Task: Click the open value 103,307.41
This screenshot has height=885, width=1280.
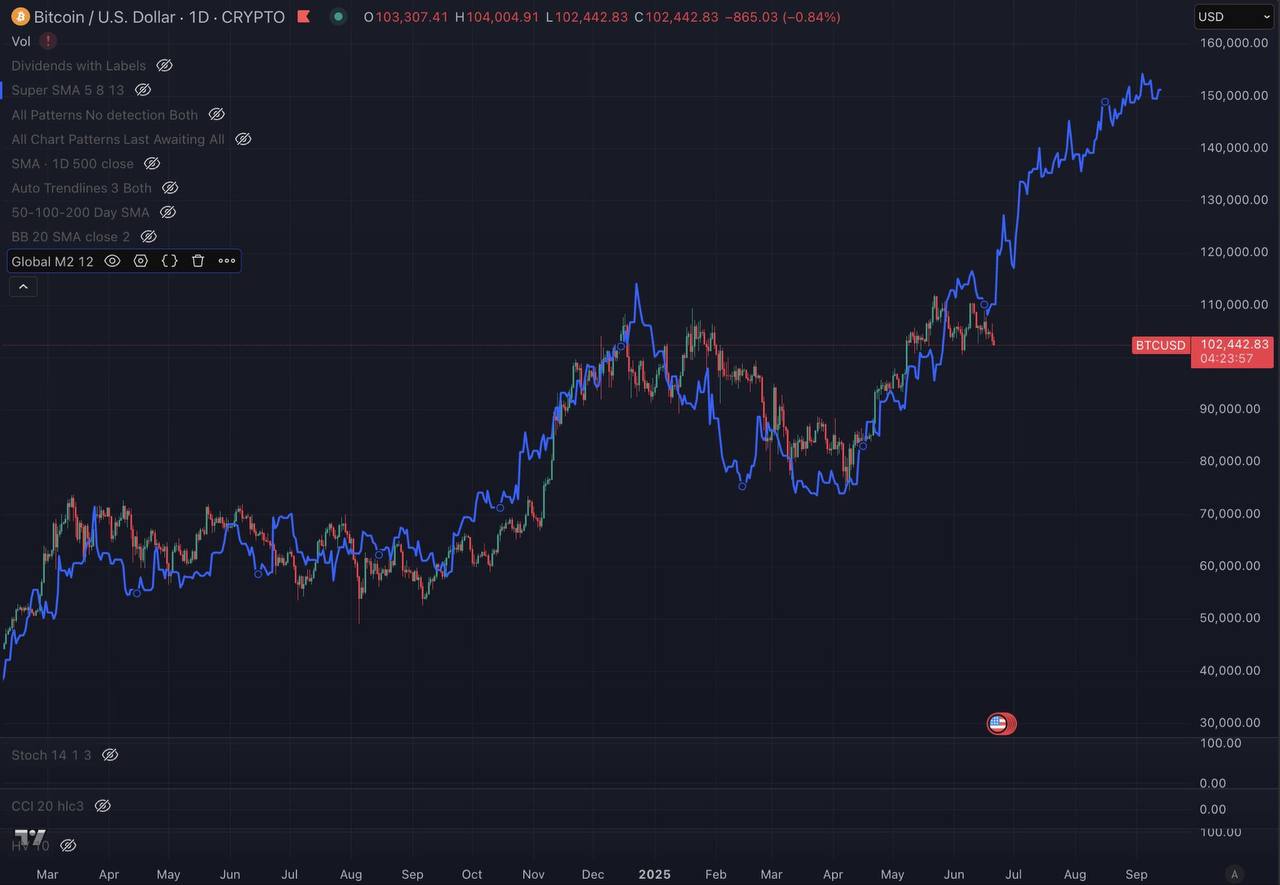Action: coord(412,17)
